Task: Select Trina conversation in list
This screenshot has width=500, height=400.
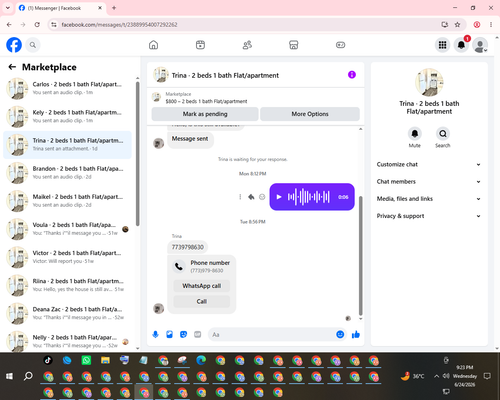Action: point(67,145)
